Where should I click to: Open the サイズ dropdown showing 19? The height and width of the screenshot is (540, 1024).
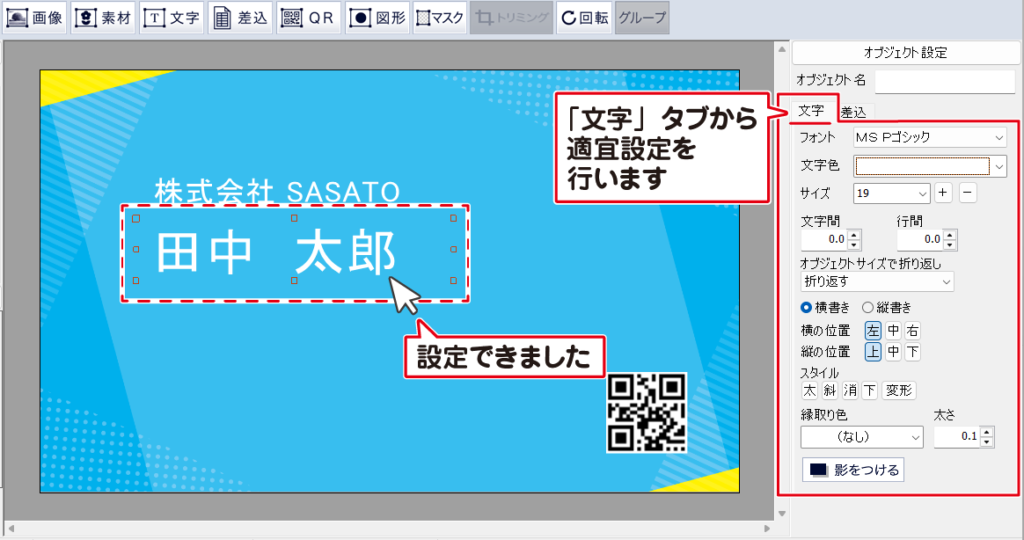click(x=891, y=193)
